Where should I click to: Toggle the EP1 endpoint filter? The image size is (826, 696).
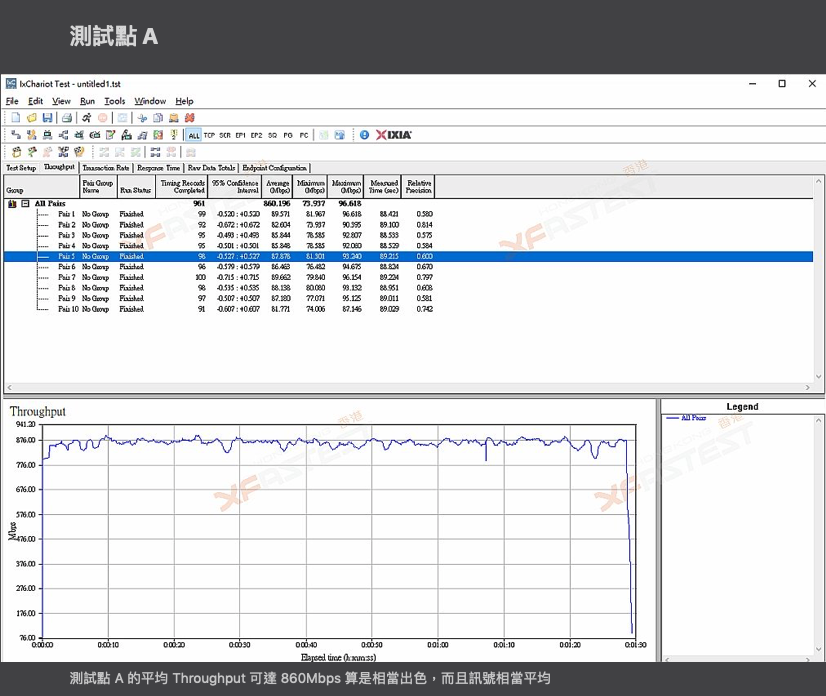point(241,135)
